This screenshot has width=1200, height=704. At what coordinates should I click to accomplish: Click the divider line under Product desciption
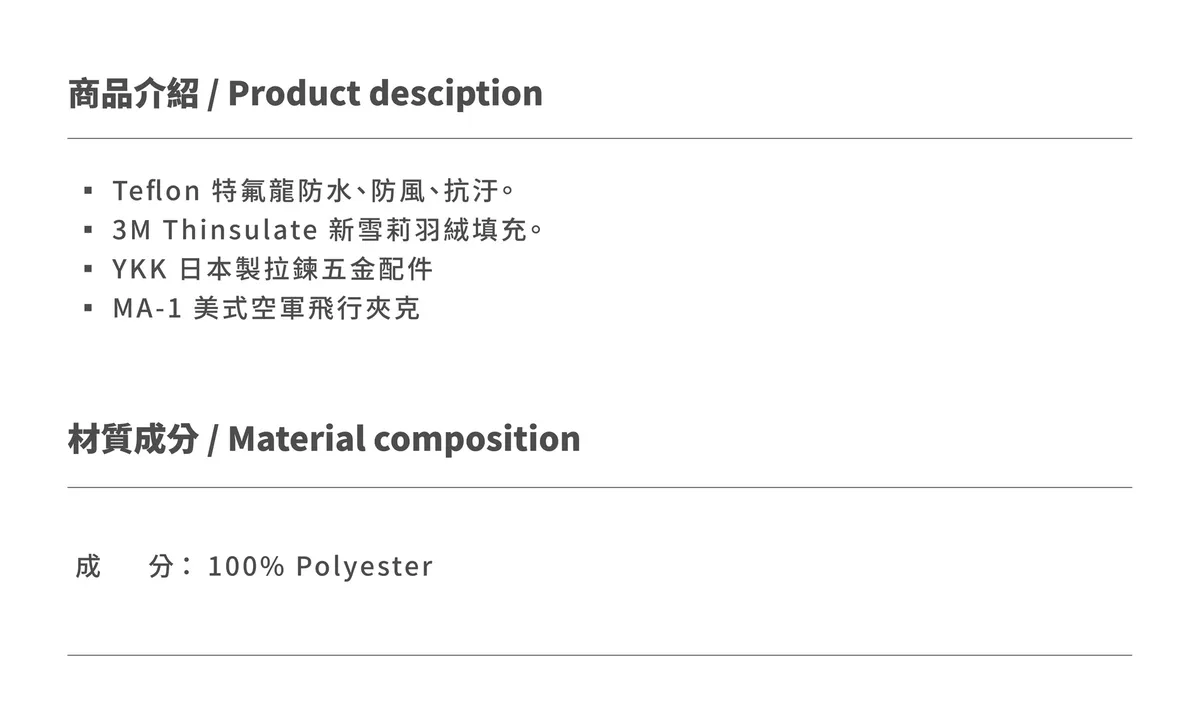point(600,138)
